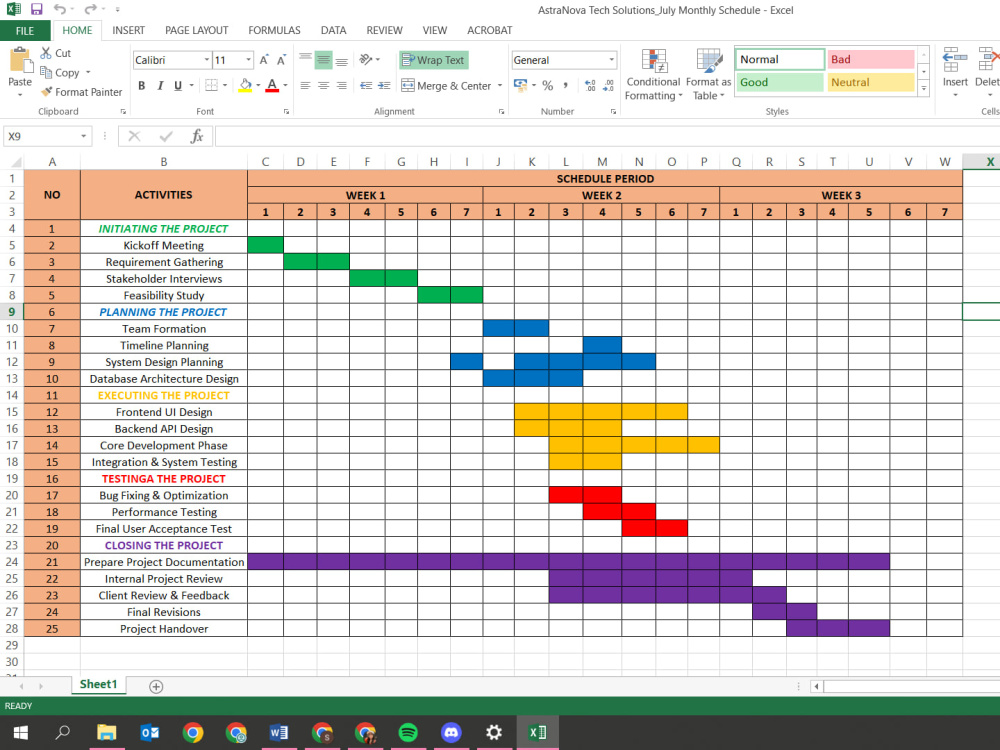Select the Sheet1 worksheet tab
Image resolution: width=1000 pixels, height=750 pixels.
click(x=99, y=684)
